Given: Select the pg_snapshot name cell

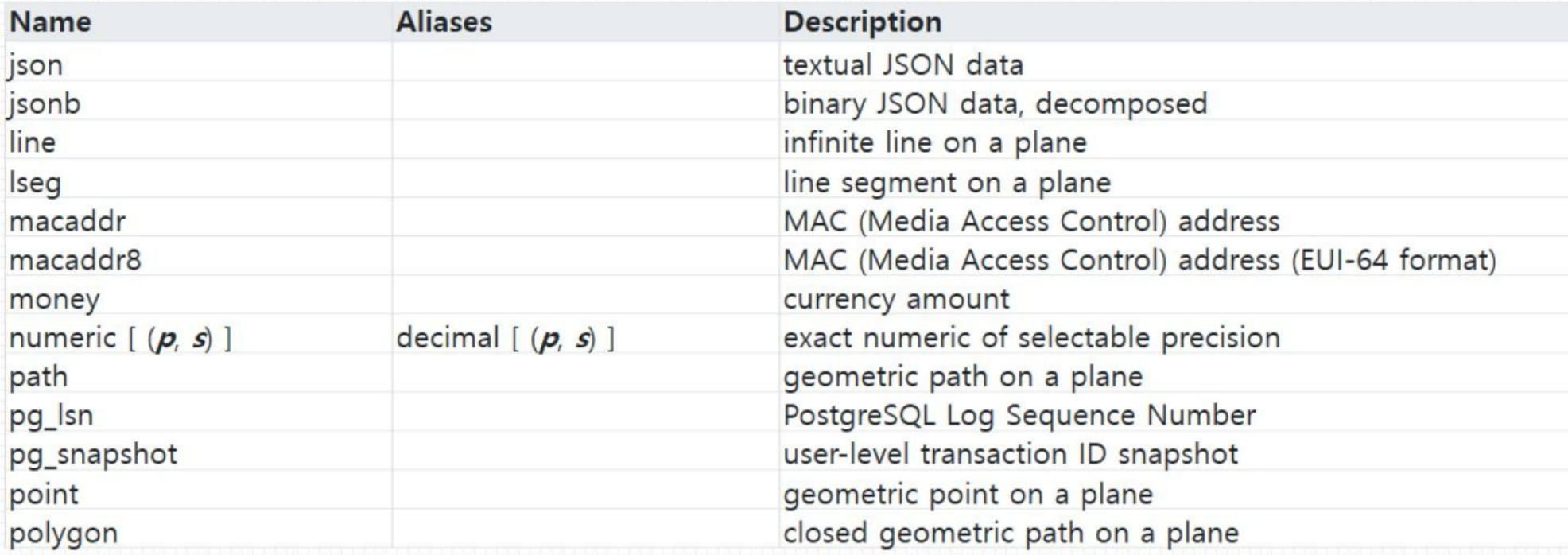Looking at the screenshot, I should point(93,454).
